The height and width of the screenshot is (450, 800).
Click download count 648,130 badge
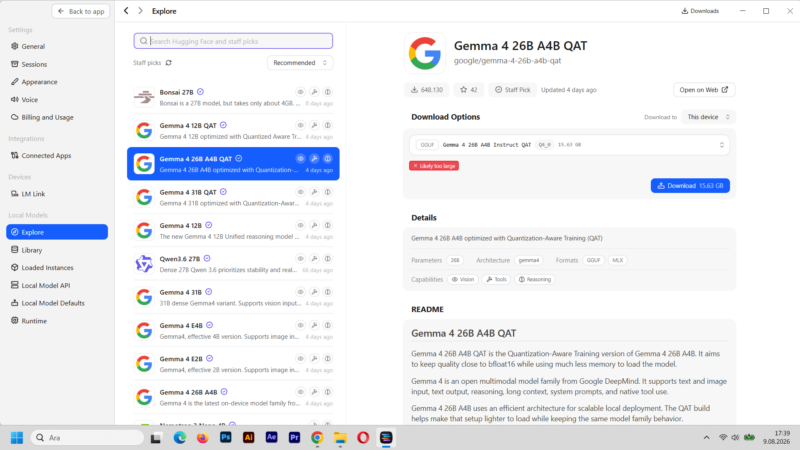tap(427, 90)
